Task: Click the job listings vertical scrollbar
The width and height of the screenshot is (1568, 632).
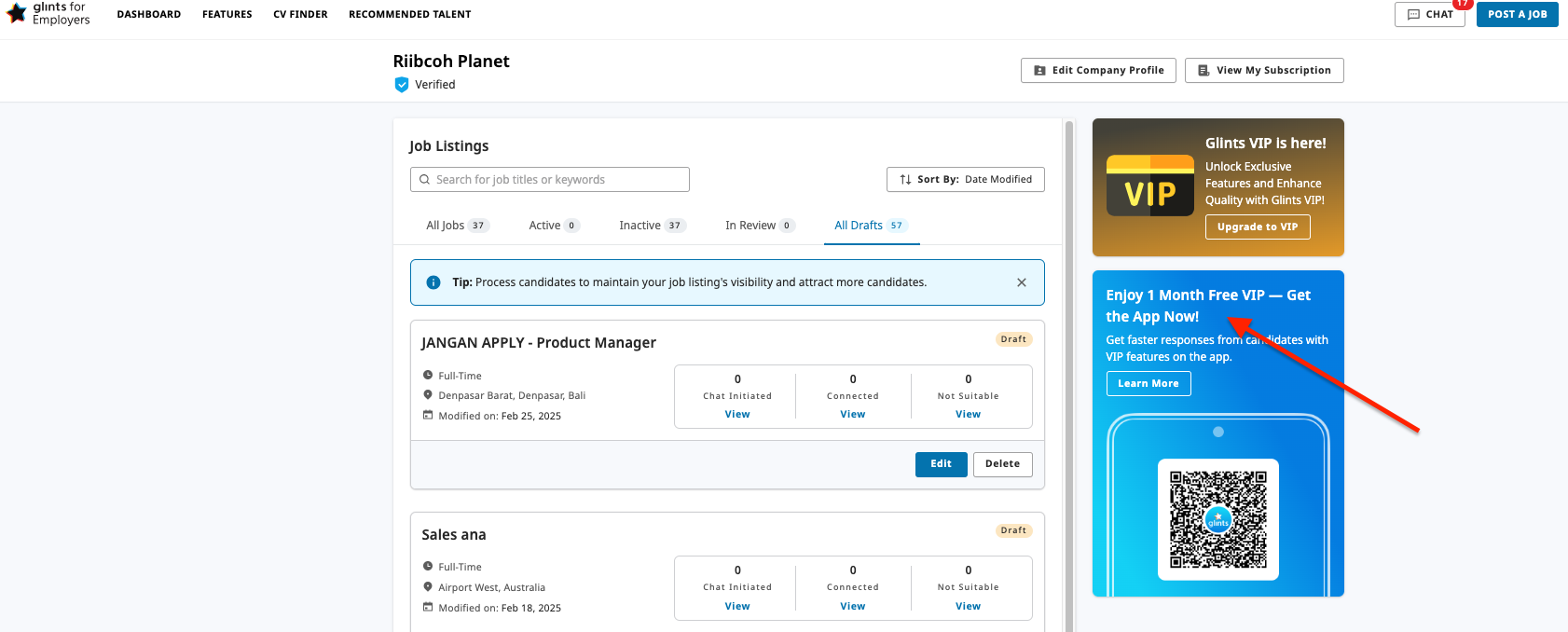Action: point(1069,373)
